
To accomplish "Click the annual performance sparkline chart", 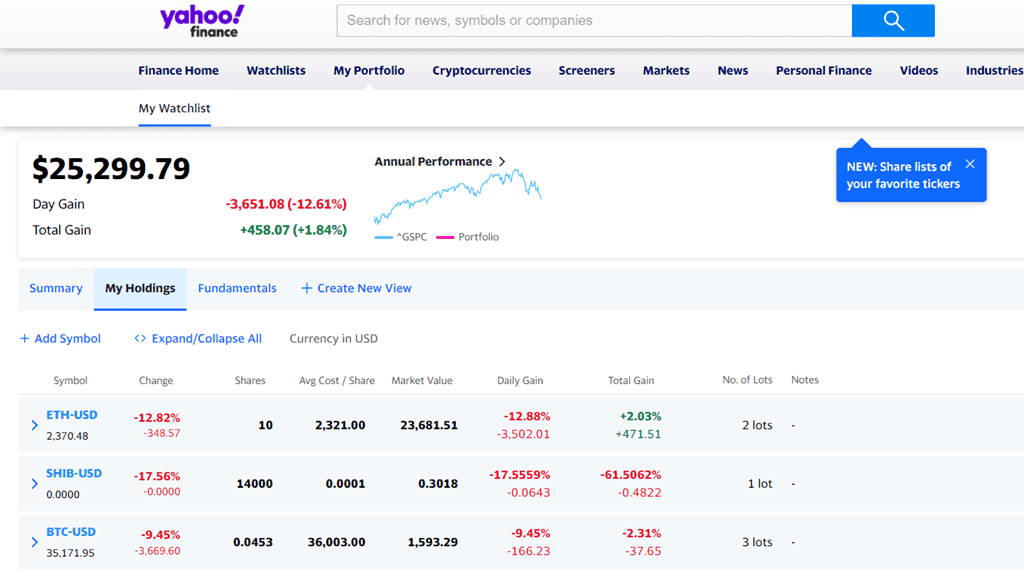I will (458, 196).
